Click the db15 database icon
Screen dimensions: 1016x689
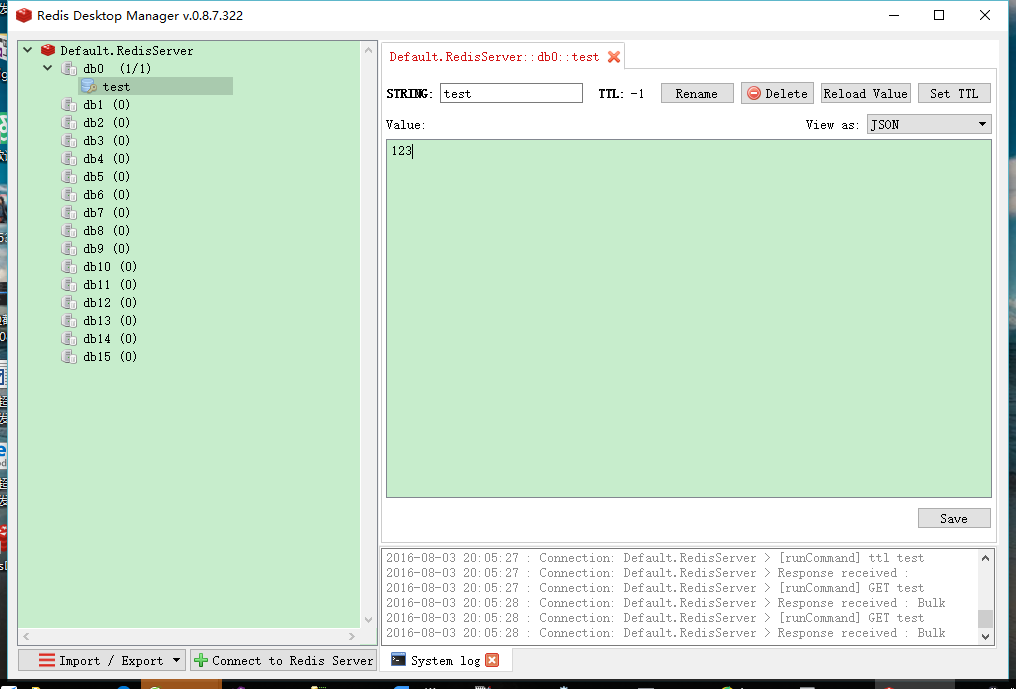[x=69, y=356]
